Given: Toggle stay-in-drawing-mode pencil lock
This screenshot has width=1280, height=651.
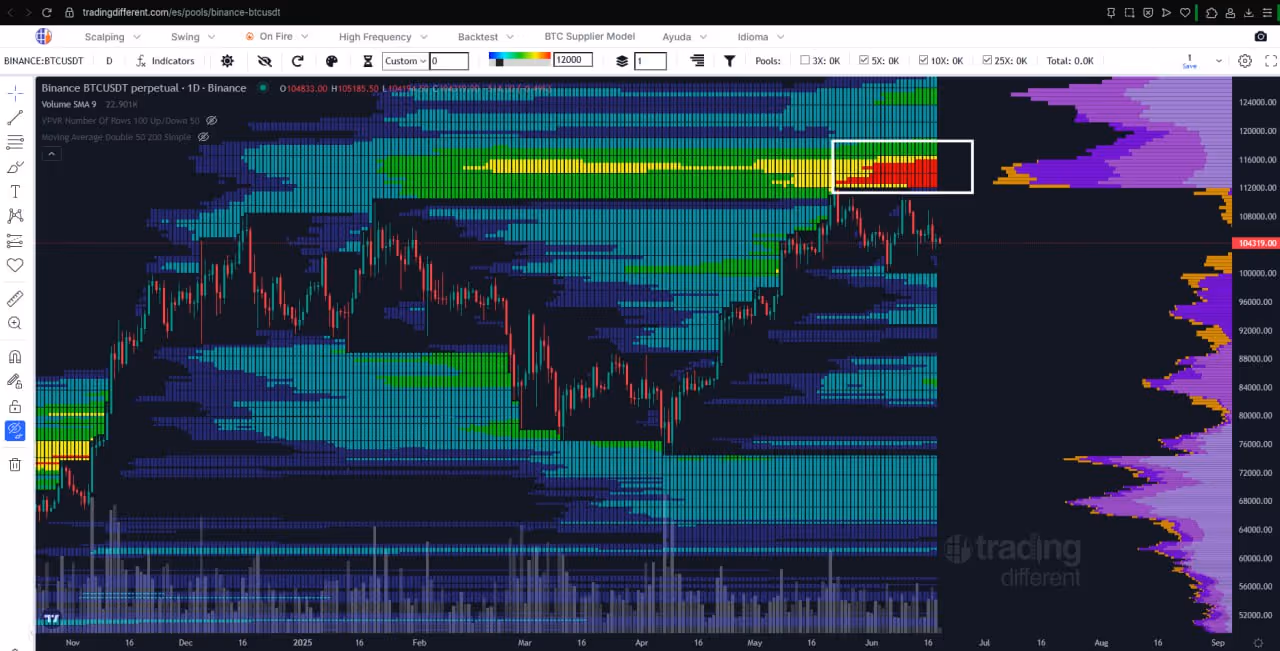Looking at the screenshot, I should (x=15, y=381).
